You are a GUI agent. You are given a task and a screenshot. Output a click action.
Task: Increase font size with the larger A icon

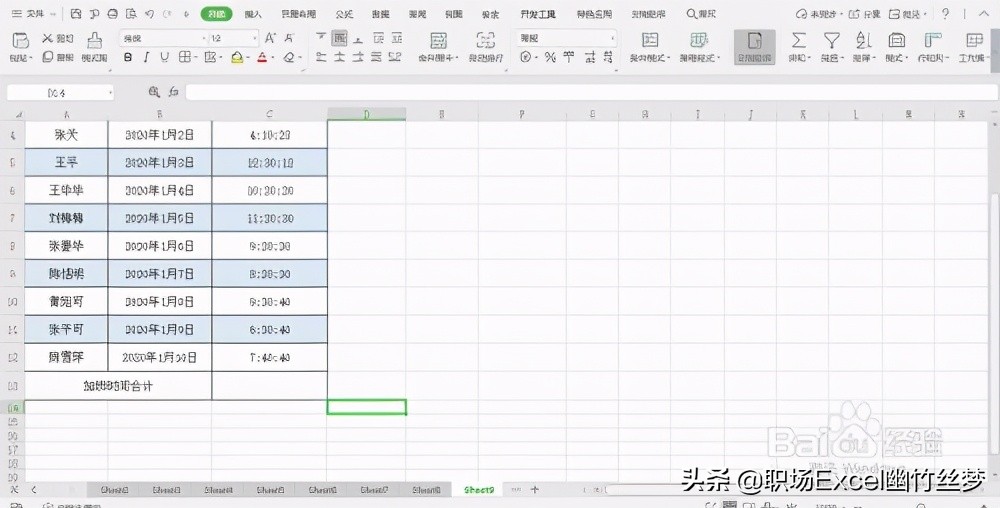(x=270, y=38)
